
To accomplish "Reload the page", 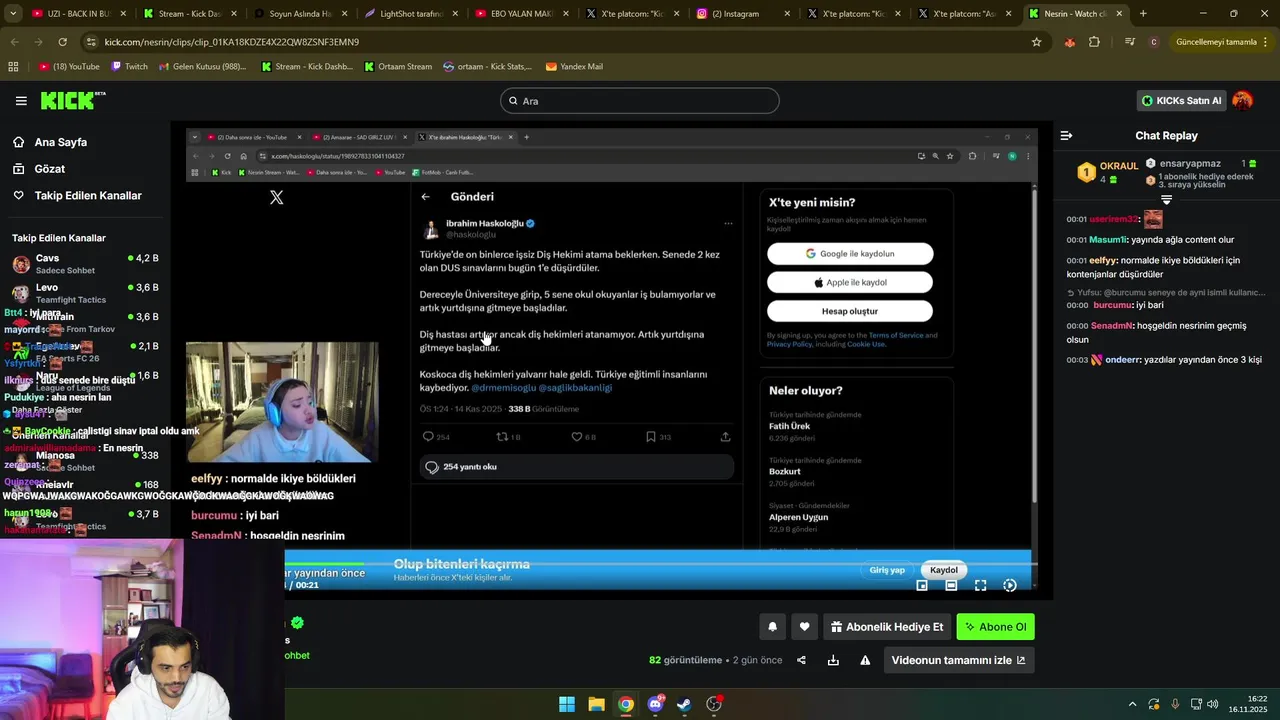I will click(x=62, y=42).
